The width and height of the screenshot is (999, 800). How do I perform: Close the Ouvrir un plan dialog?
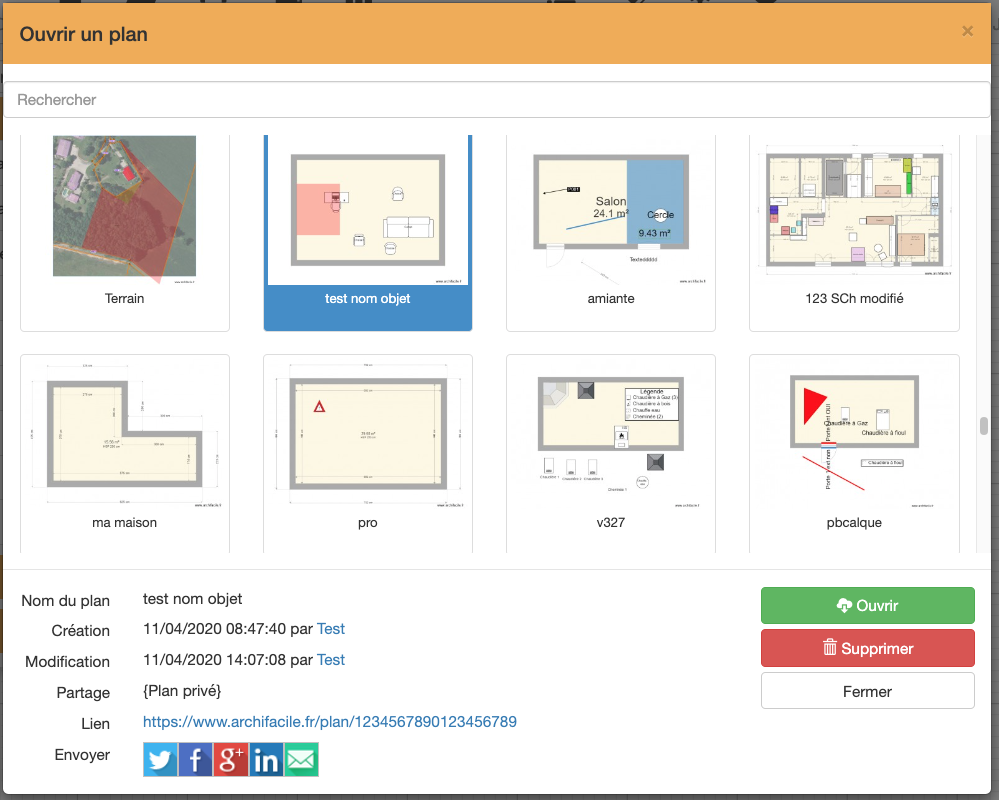(967, 31)
